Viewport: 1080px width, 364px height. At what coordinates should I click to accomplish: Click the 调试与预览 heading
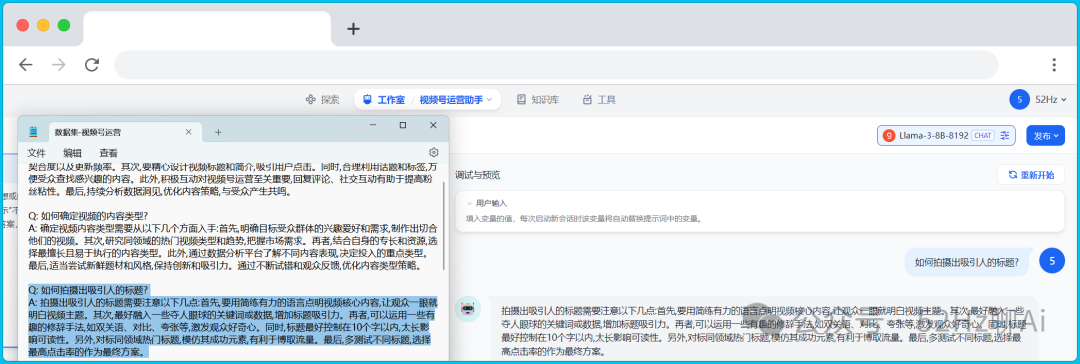point(477,174)
